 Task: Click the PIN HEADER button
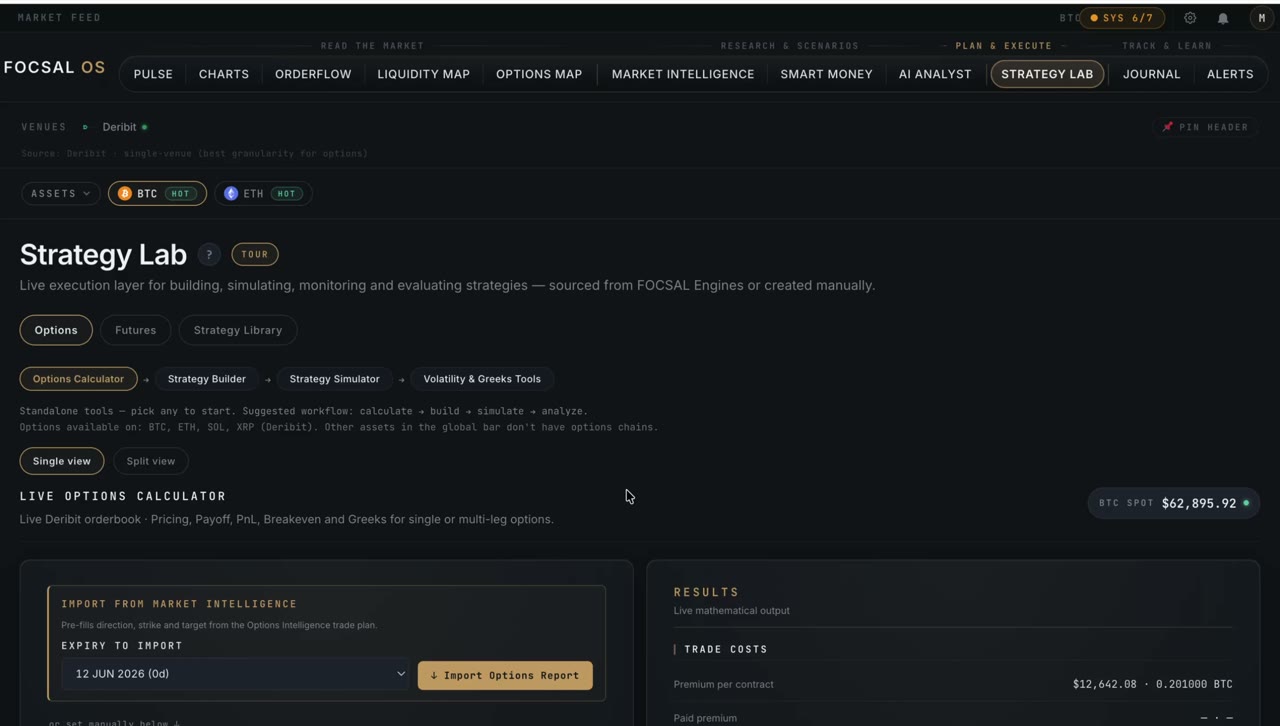[x=1205, y=127]
